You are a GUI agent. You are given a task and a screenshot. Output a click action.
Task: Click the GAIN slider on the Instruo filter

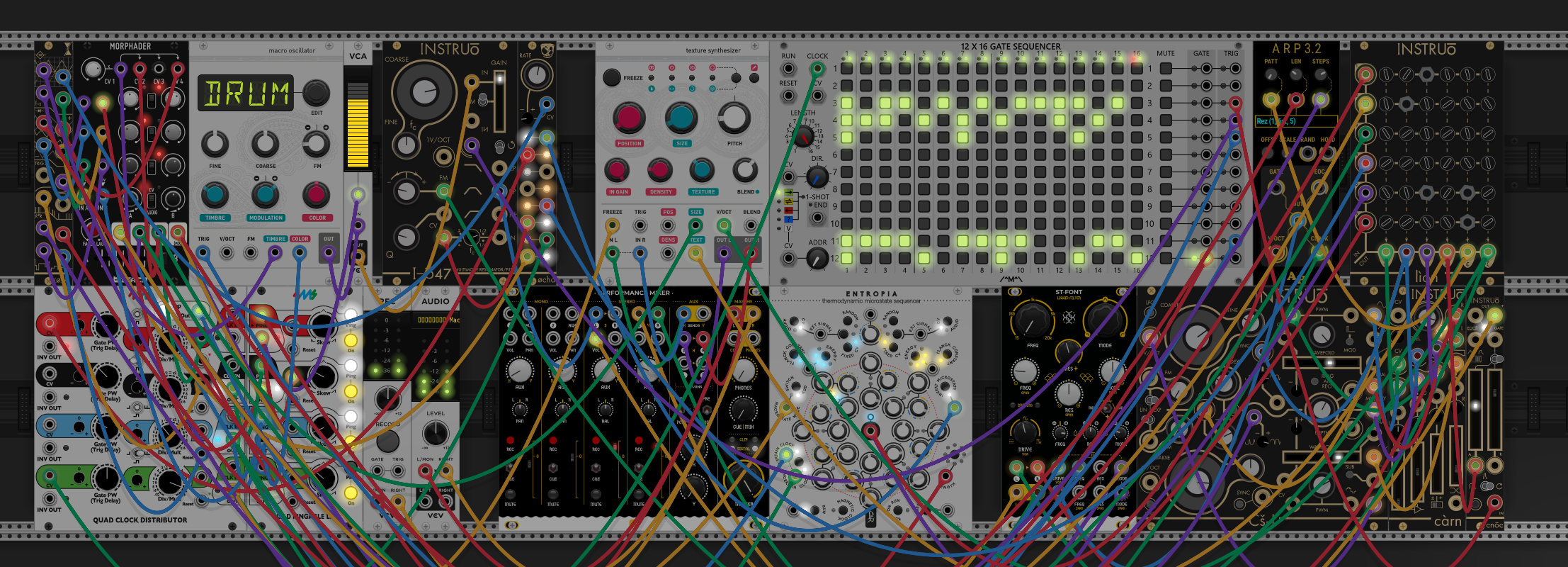tap(499, 100)
